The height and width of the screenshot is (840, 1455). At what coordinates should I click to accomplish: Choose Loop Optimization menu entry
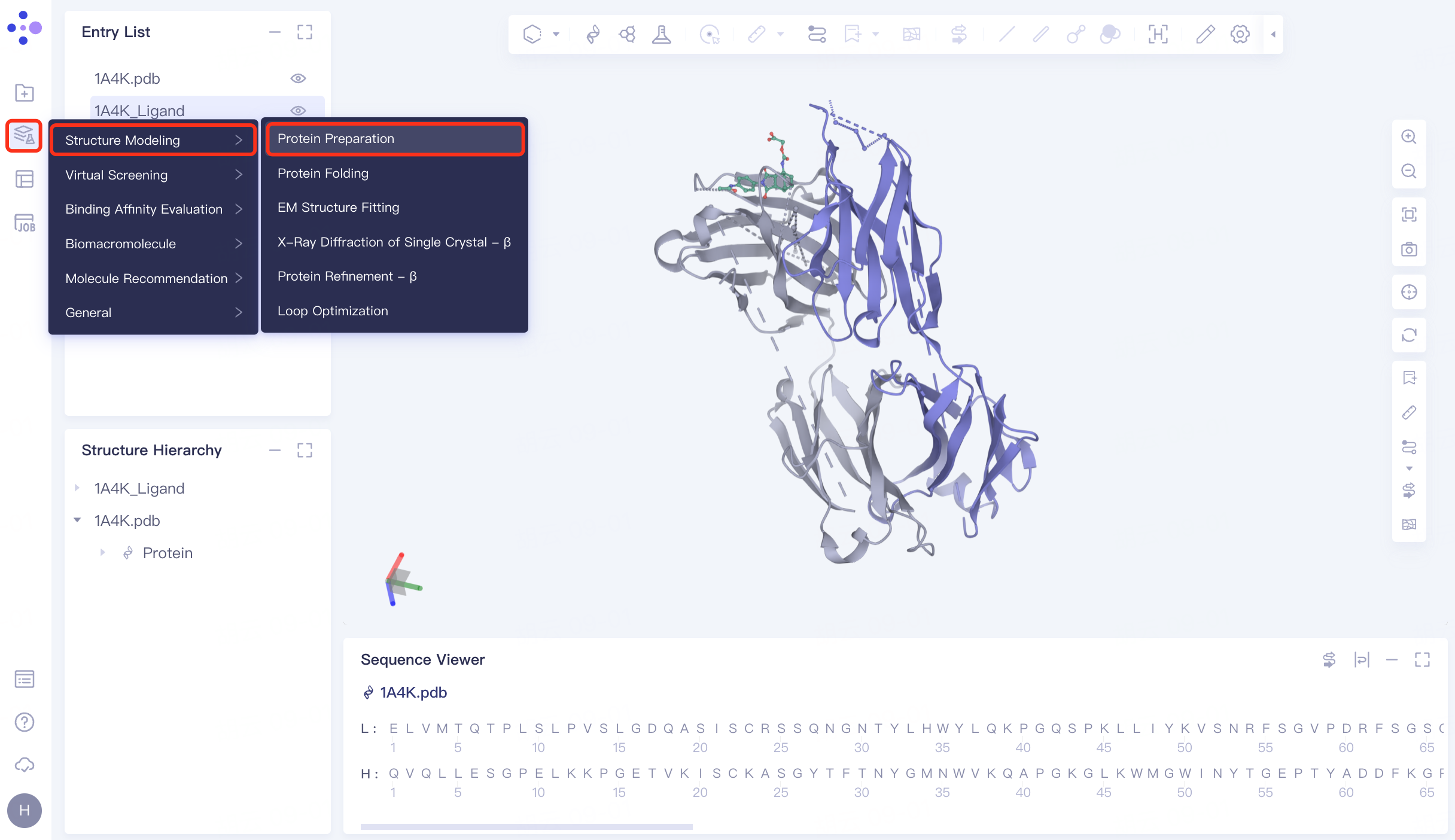click(333, 311)
